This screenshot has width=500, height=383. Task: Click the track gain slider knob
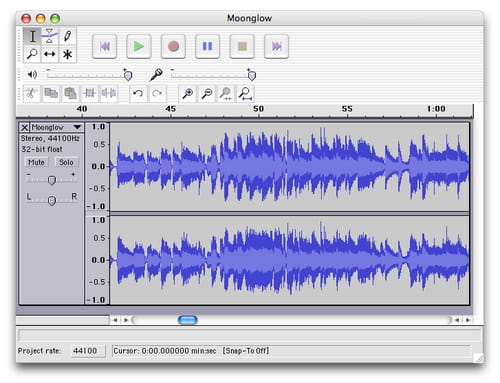51,180
